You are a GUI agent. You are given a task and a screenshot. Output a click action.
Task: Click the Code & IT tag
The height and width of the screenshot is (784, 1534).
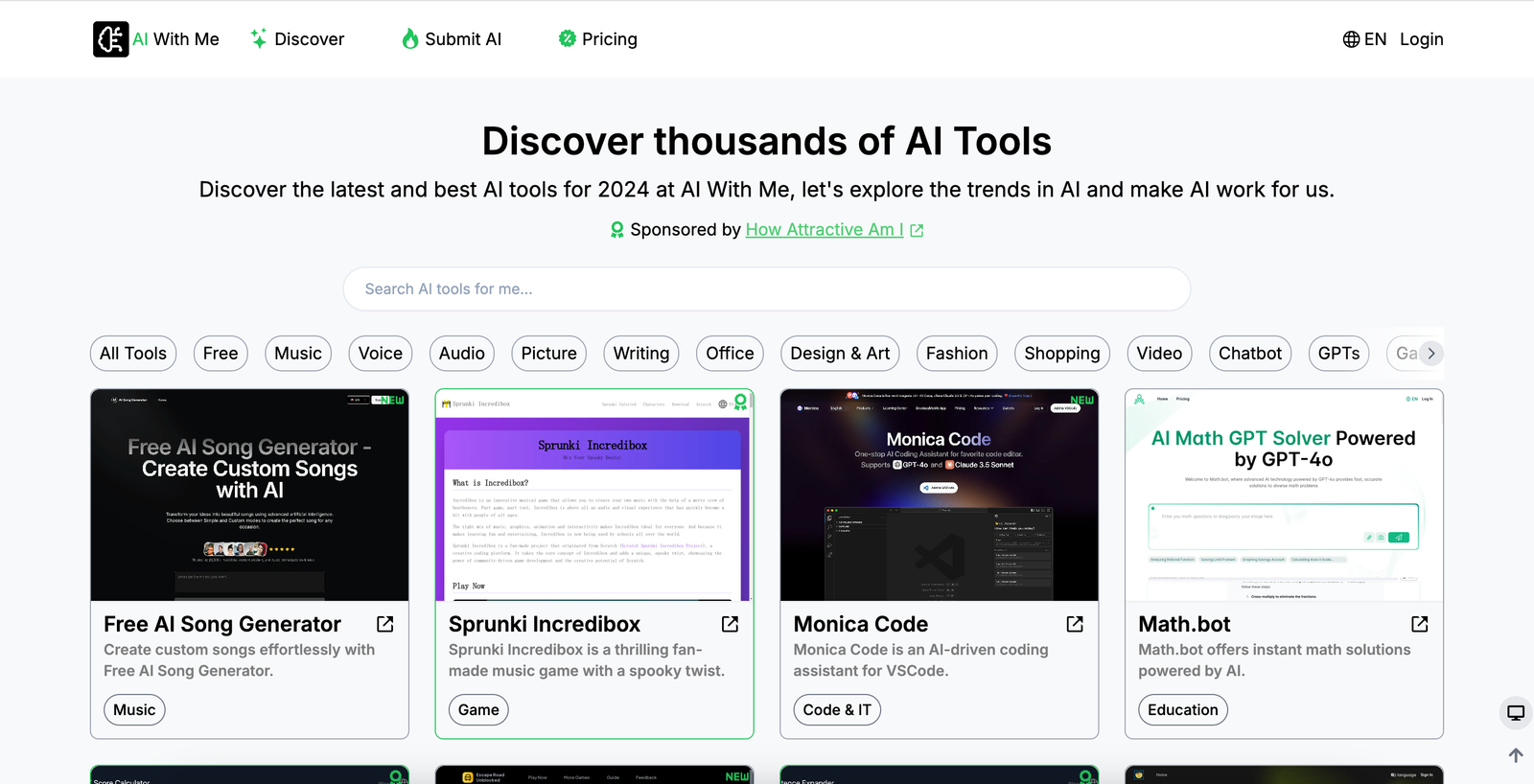point(837,710)
